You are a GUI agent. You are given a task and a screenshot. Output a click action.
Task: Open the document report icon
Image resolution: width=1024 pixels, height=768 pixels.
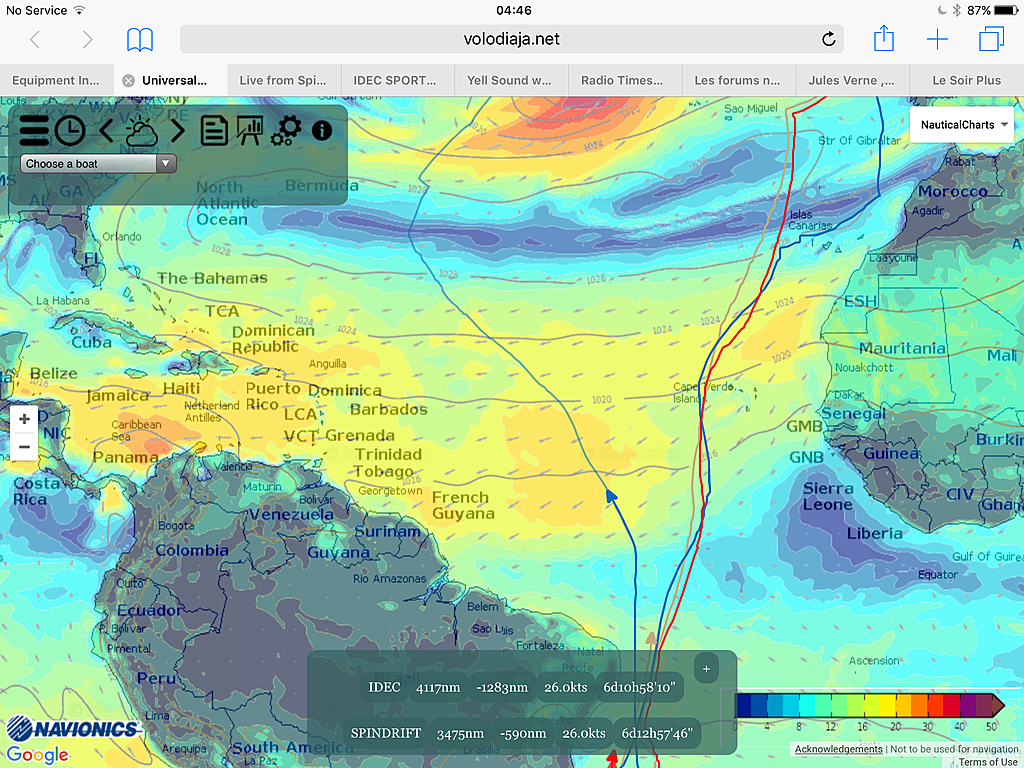tap(214, 131)
